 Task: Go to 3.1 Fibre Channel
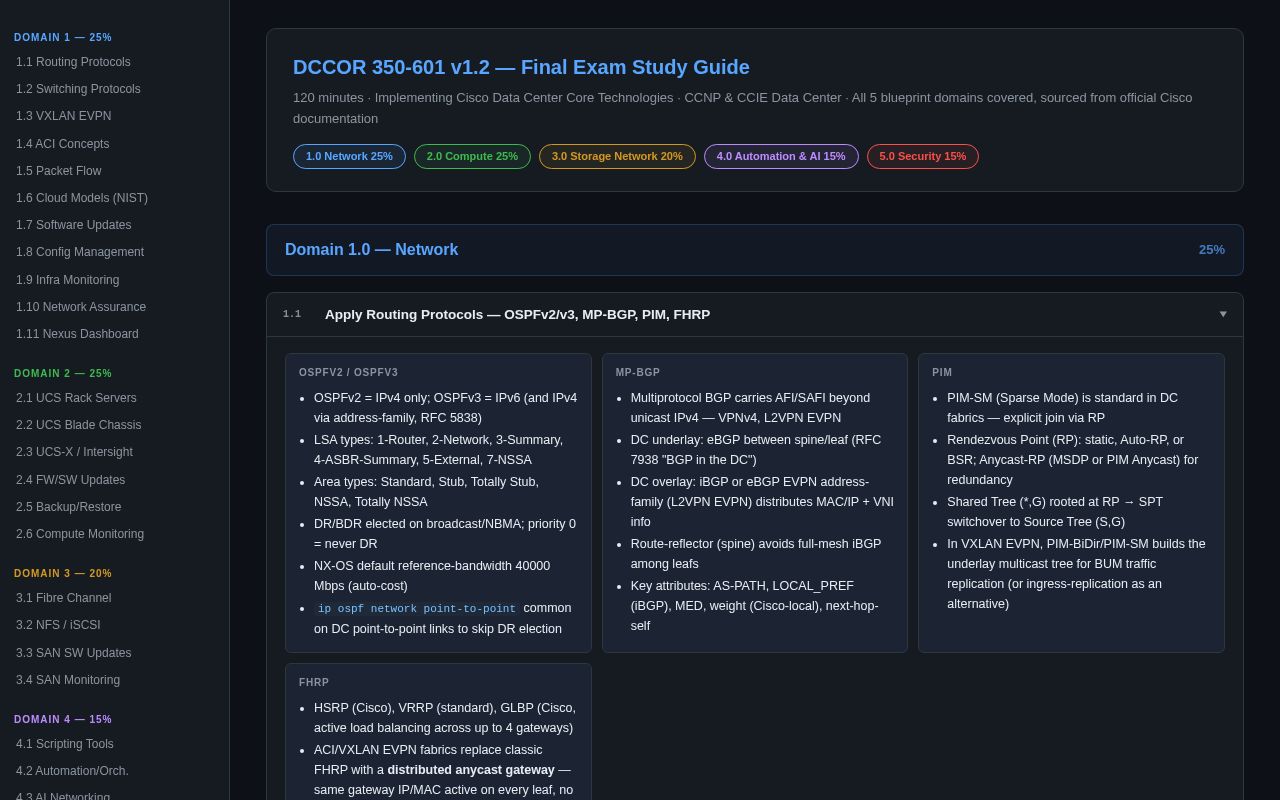point(63,598)
